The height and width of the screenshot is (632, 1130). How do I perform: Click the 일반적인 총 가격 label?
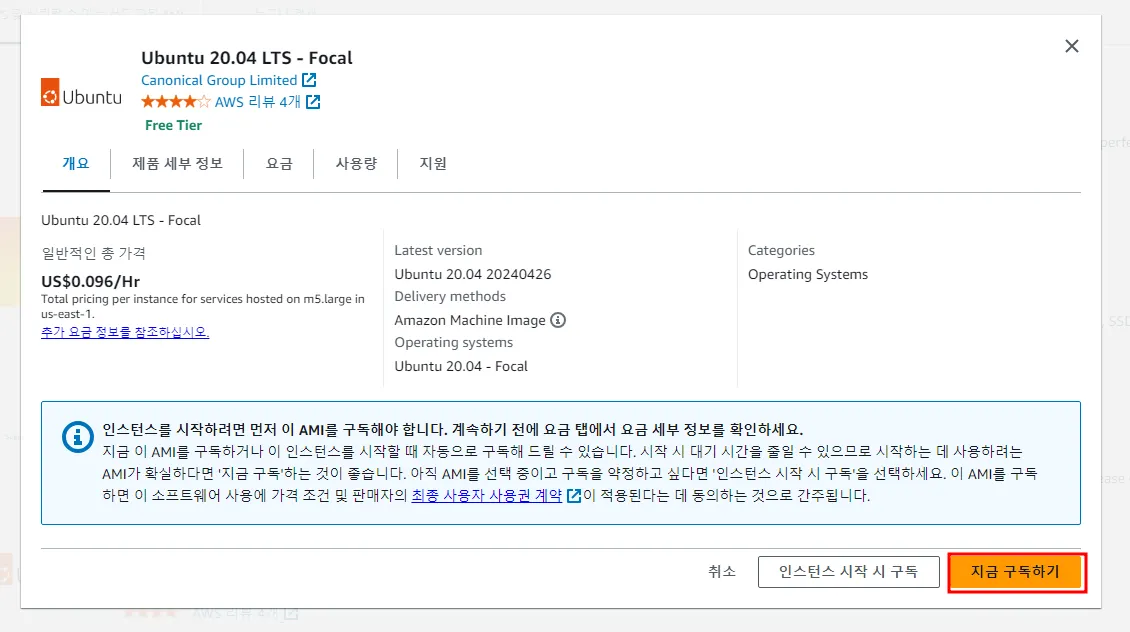(94, 253)
